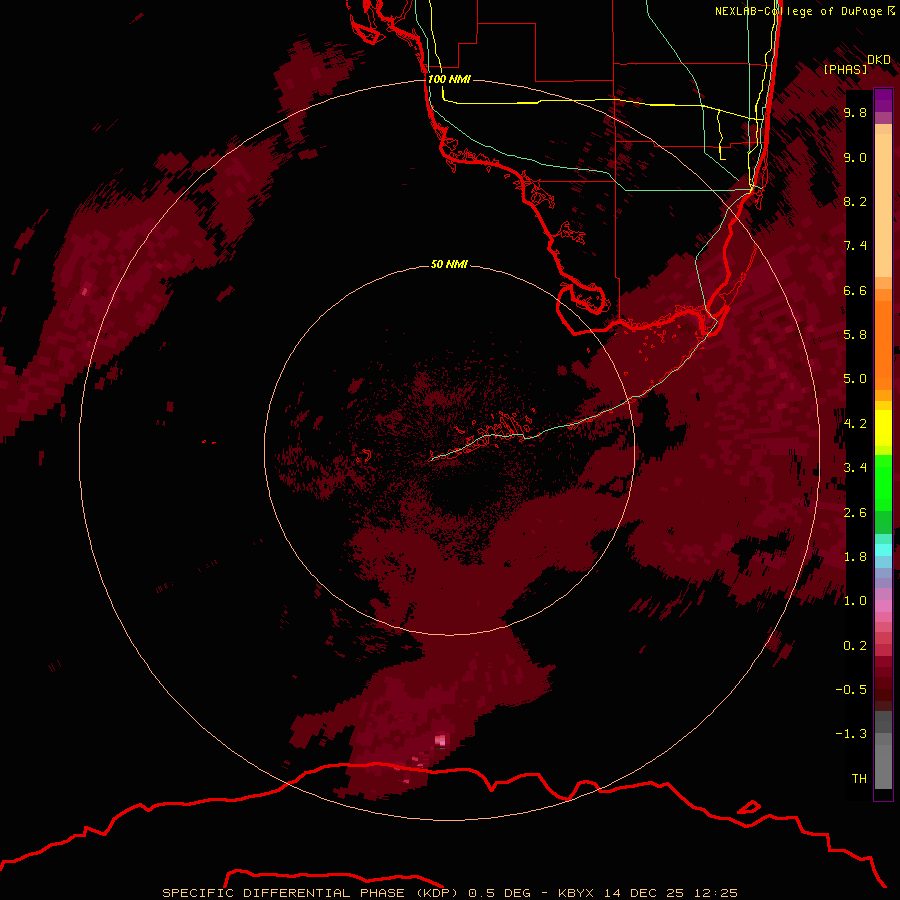Click the 1.0 value on color scale
900x900 pixels.
[855, 601]
